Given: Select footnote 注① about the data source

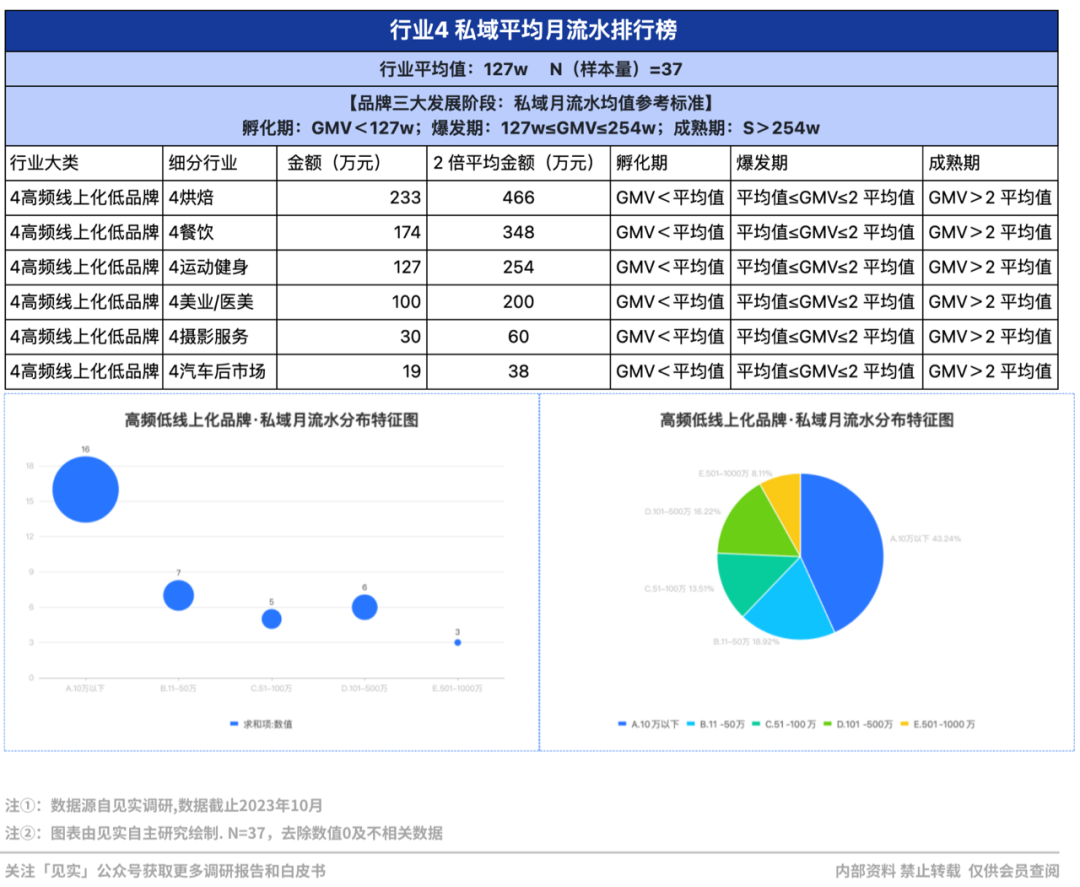Looking at the screenshot, I should [164, 805].
